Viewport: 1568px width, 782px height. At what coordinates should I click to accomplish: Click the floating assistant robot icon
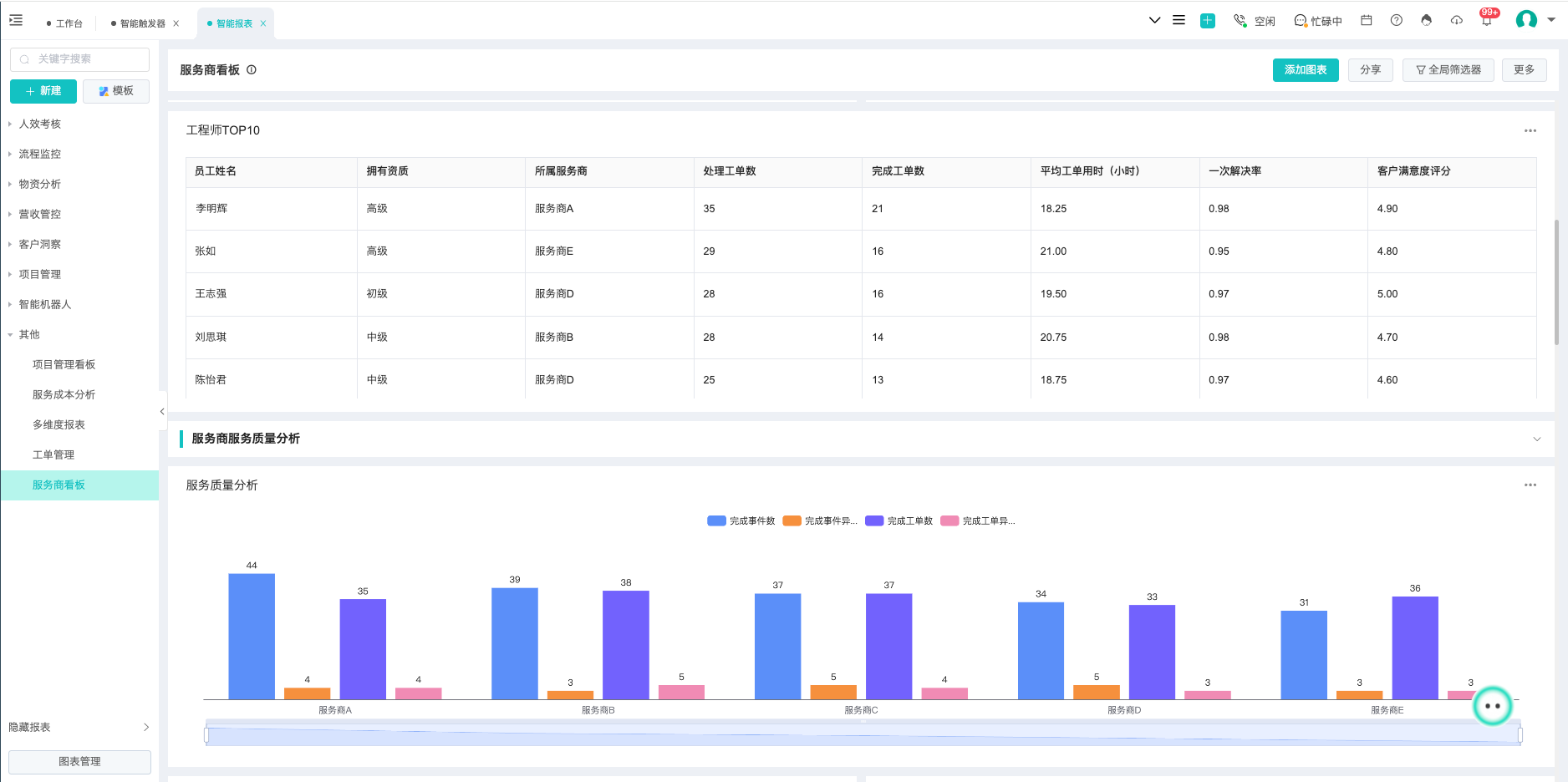click(1493, 706)
